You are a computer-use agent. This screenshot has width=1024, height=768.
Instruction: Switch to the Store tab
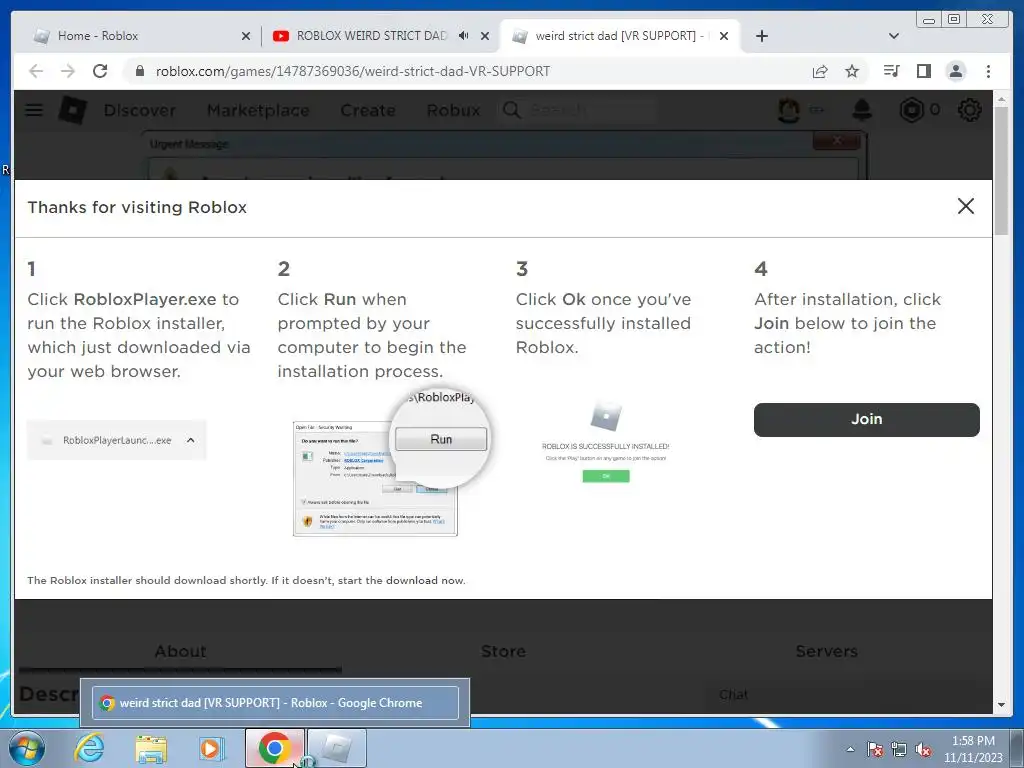tap(503, 651)
